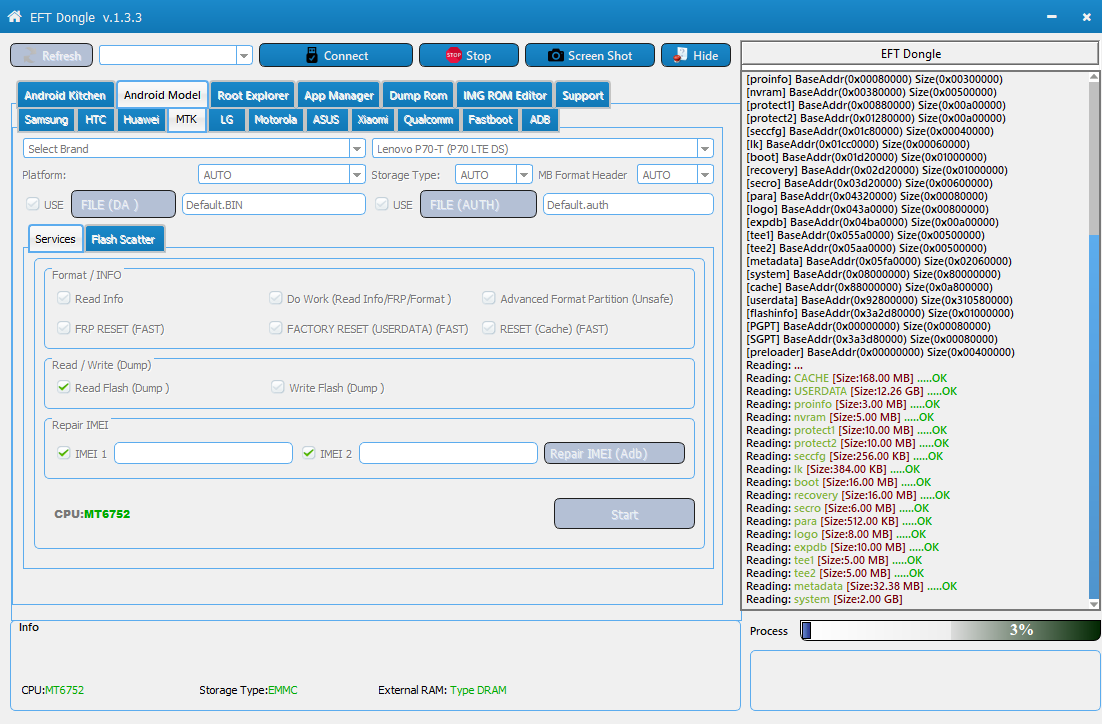
Task: Toggle FRP RESET (FAST) checkbox
Action: (64, 328)
